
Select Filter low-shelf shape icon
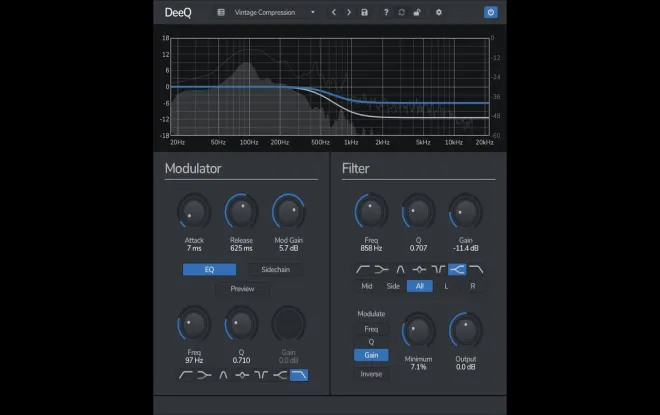(x=381, y=269)
